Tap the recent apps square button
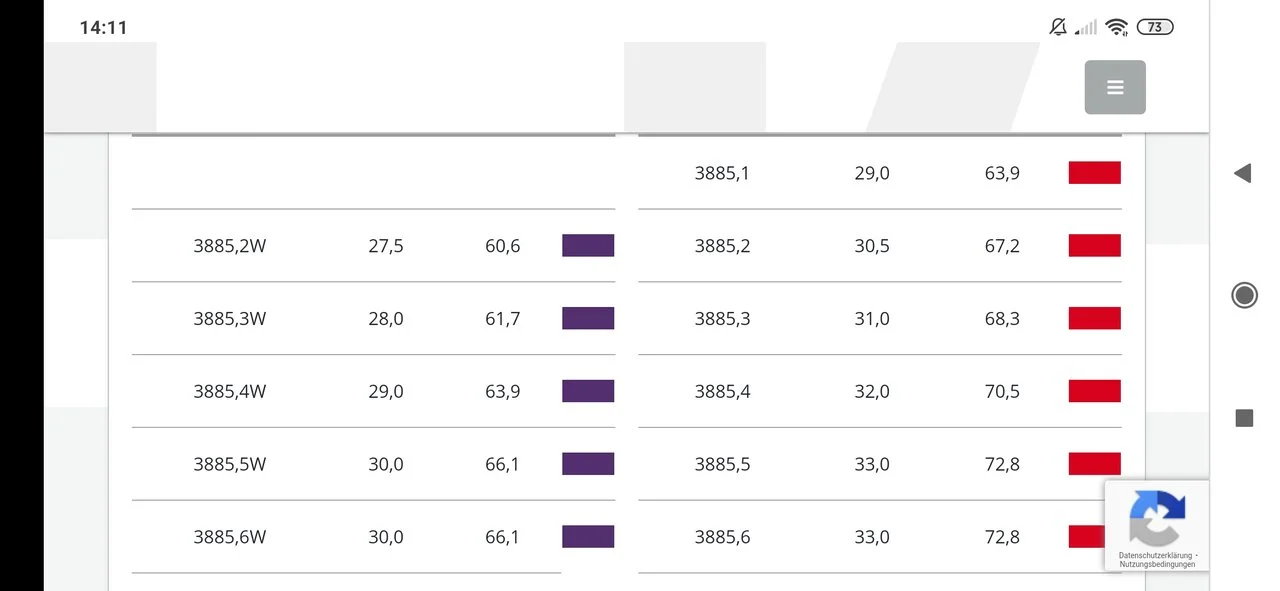Viewport: 1280px width, 591px height. tap(1244, 418)
